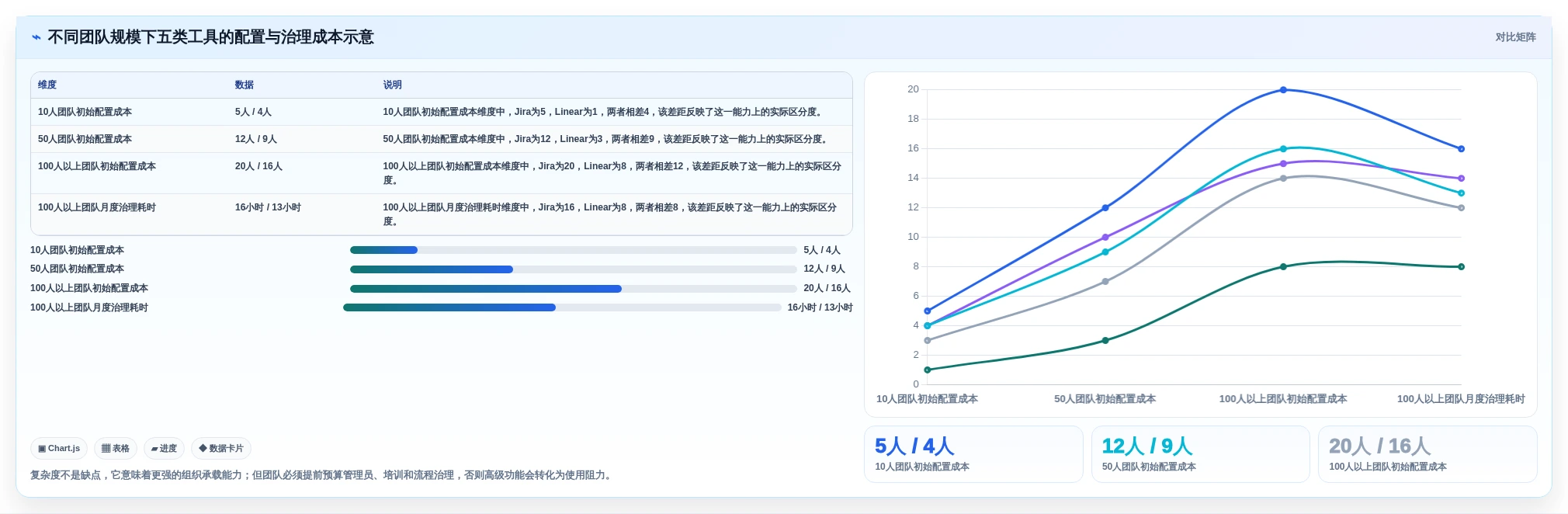Click the progress bar for 10人团队初始配置成本
This screenshot has height=514, width=1568.
[x=573, y=250]
